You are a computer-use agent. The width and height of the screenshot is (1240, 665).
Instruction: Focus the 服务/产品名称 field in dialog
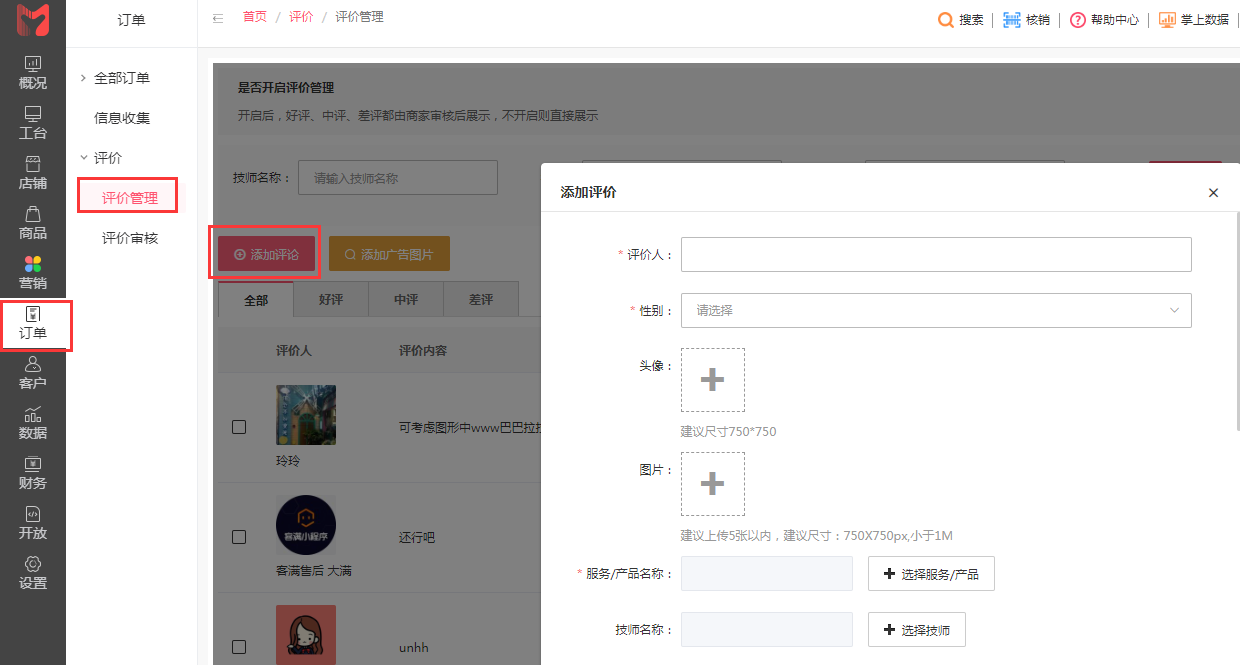coord(767,574)
